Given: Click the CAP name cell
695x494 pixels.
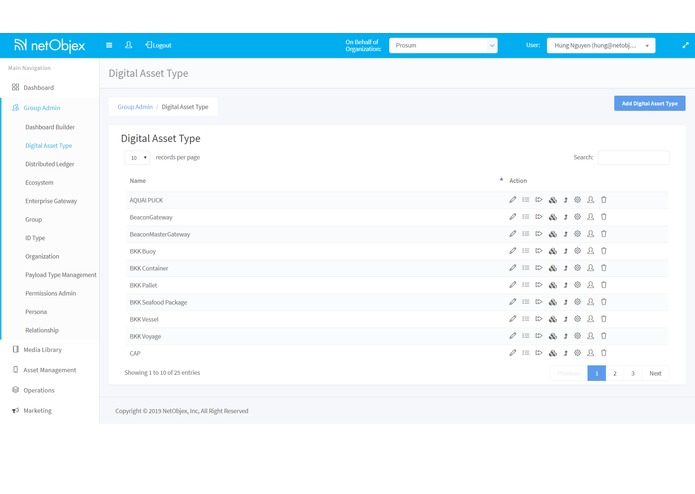Looking at the screenshot, I should pos(135,354).
